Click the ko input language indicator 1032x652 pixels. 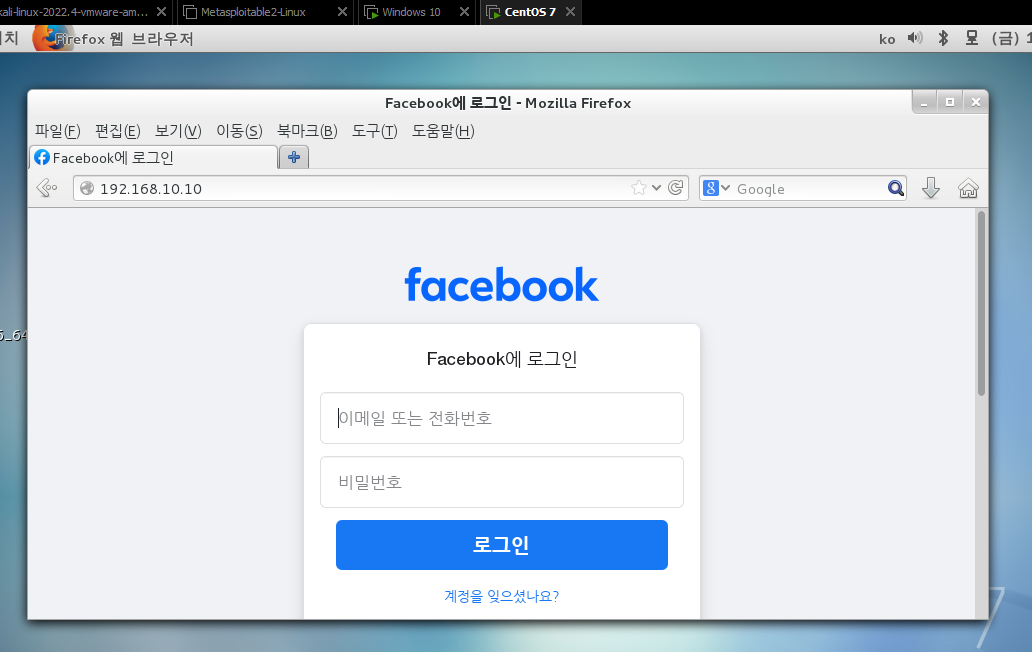tap(887, 39)
